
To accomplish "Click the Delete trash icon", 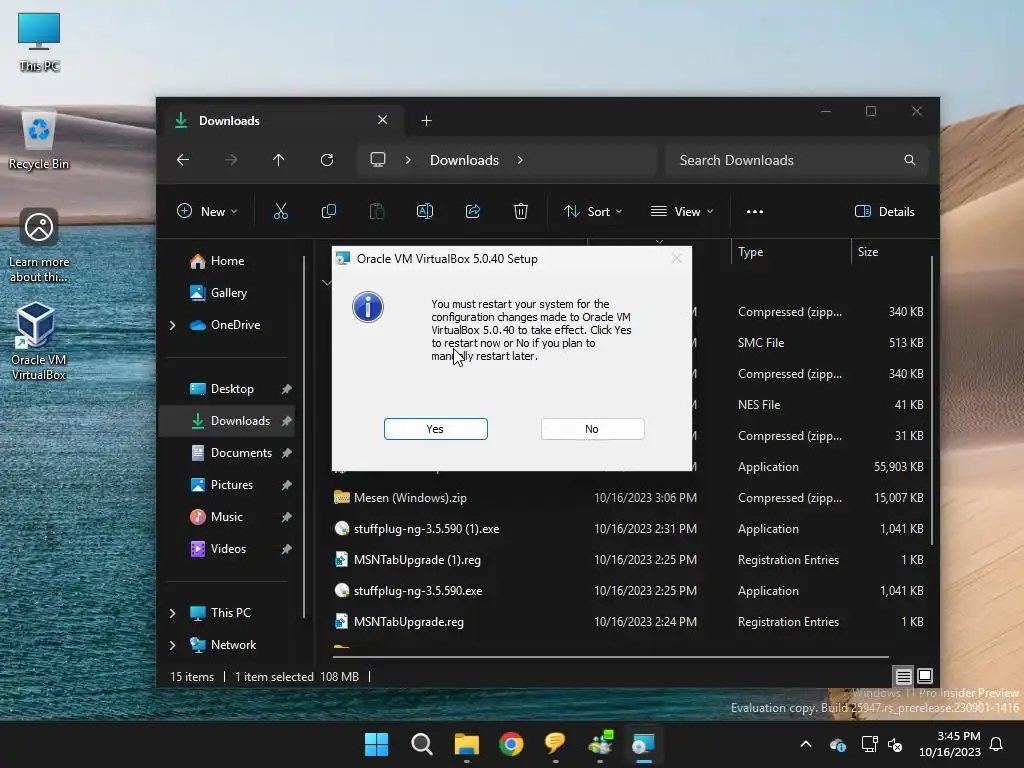I will click(x=520, y=211).
